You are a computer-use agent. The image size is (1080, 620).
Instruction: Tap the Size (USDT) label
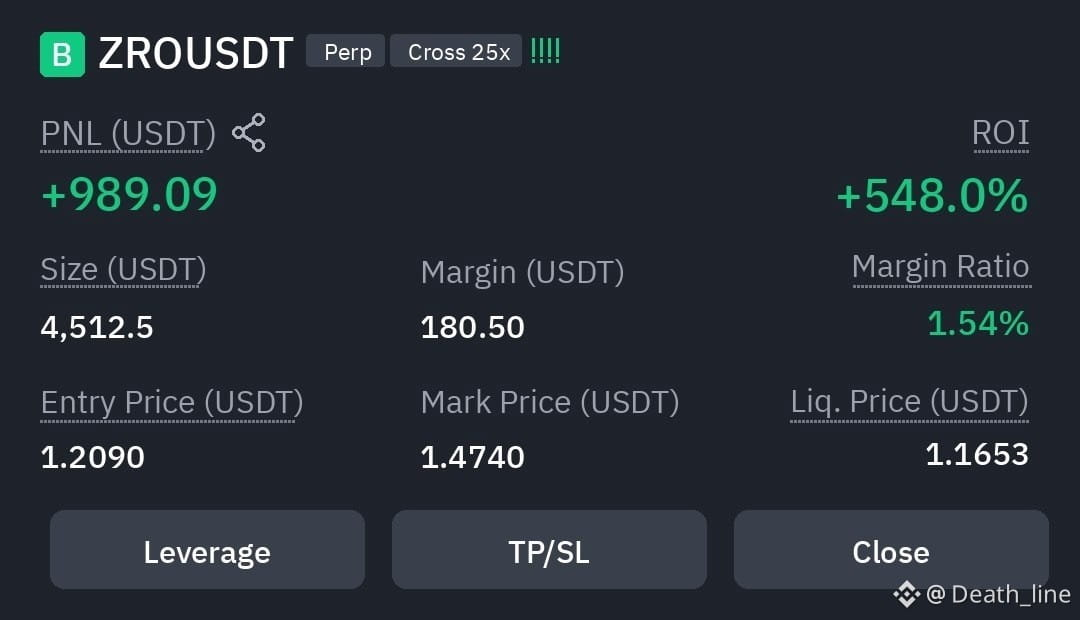(x=123, y=269)
